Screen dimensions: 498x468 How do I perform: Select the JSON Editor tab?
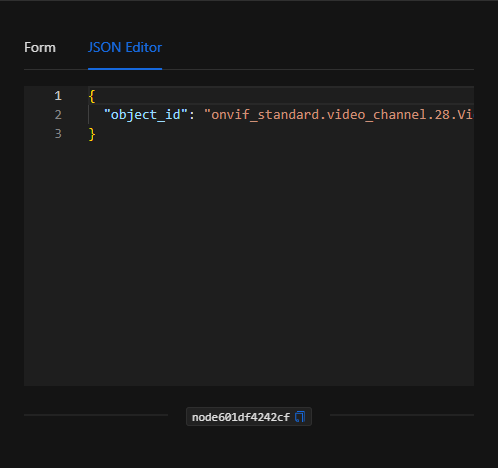[x=125, y=47]
